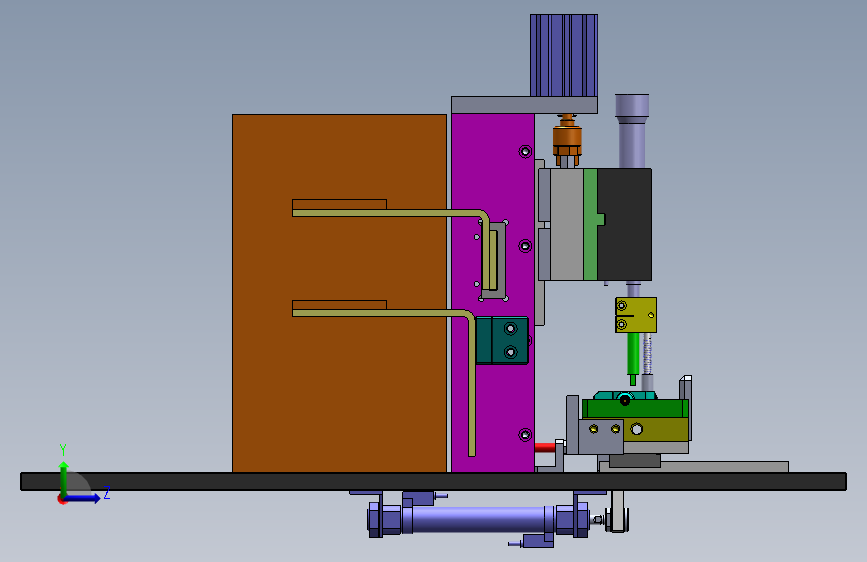Click the clevis rod end on the cylinder
The image size is (867, 562).
point(617,519)
